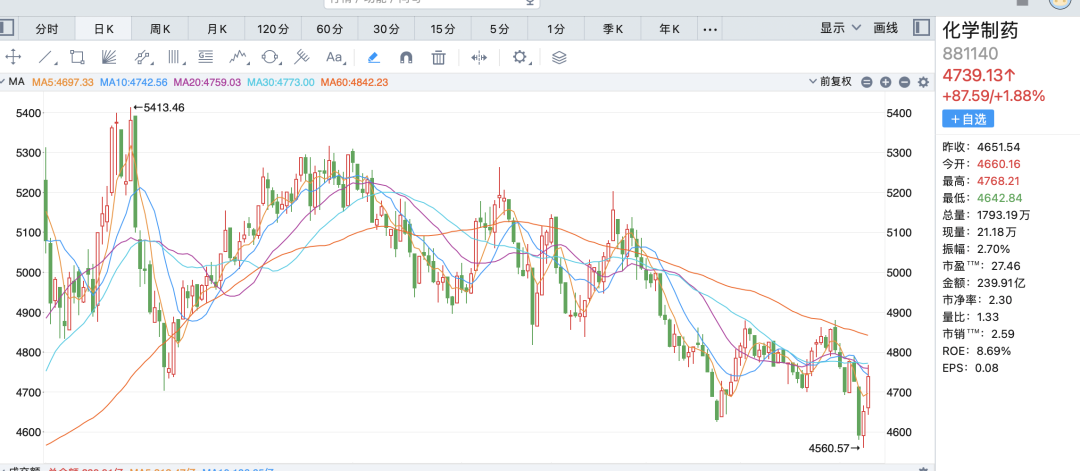The height and width of the screenshot is (471, 1080).
Task: Switch to the 120分 tab
Action: tap(273, 29)
